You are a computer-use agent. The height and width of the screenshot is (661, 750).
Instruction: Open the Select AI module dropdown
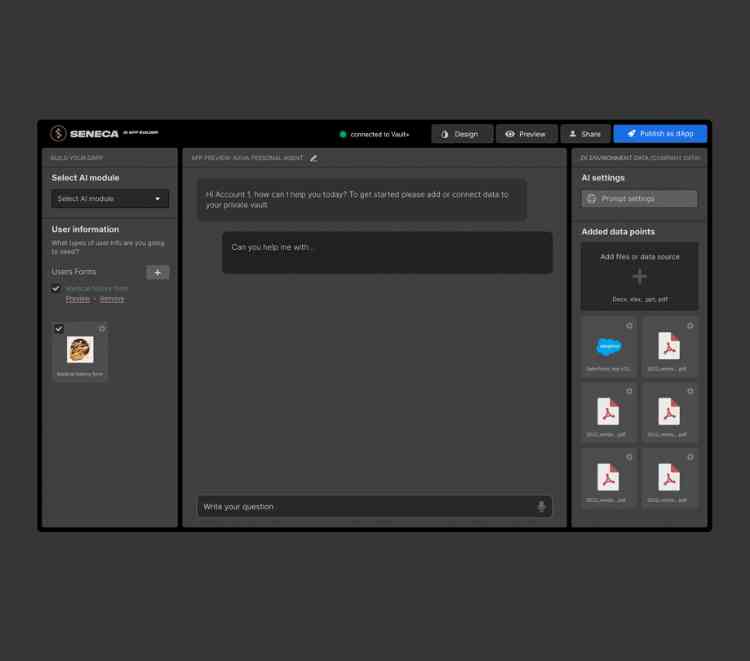(x=110, y=199)
